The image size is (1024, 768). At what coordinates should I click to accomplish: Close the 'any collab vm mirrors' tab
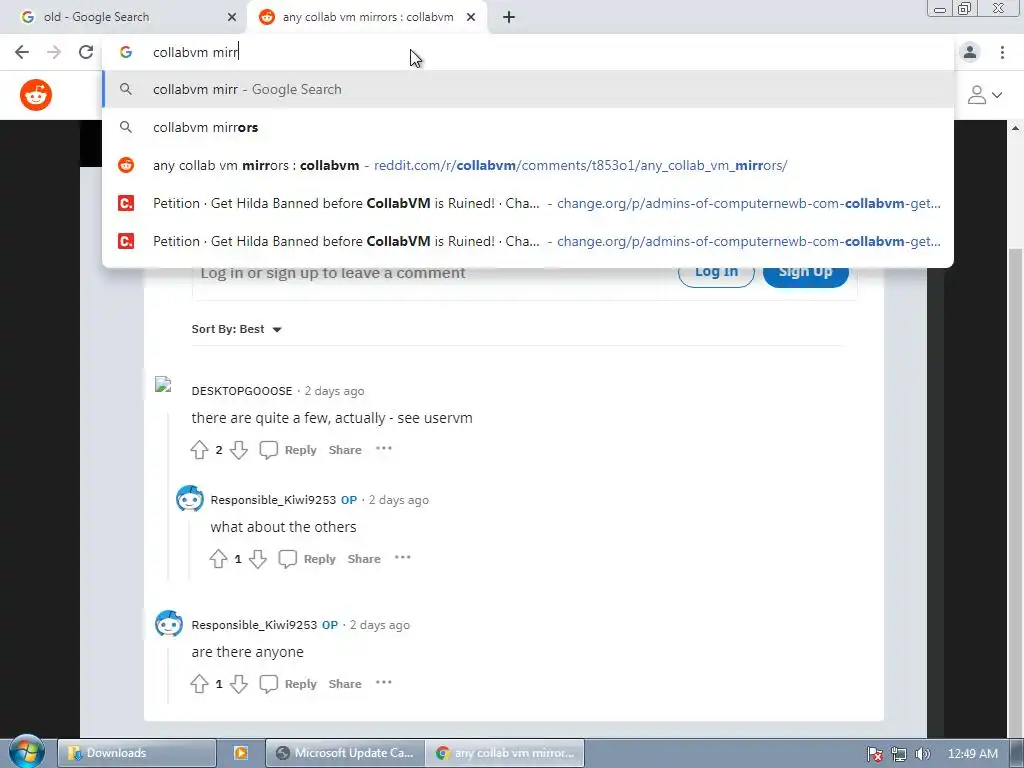pyautogui.click(x=471, y=17)
